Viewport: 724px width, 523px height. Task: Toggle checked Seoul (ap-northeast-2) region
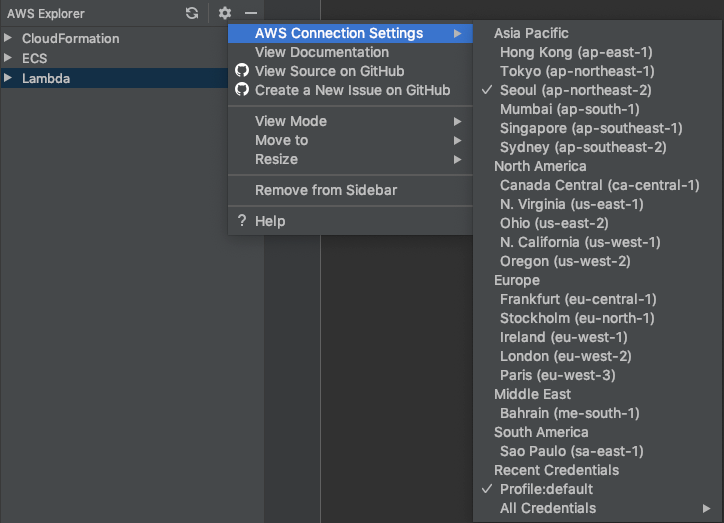tap(598, 90)
